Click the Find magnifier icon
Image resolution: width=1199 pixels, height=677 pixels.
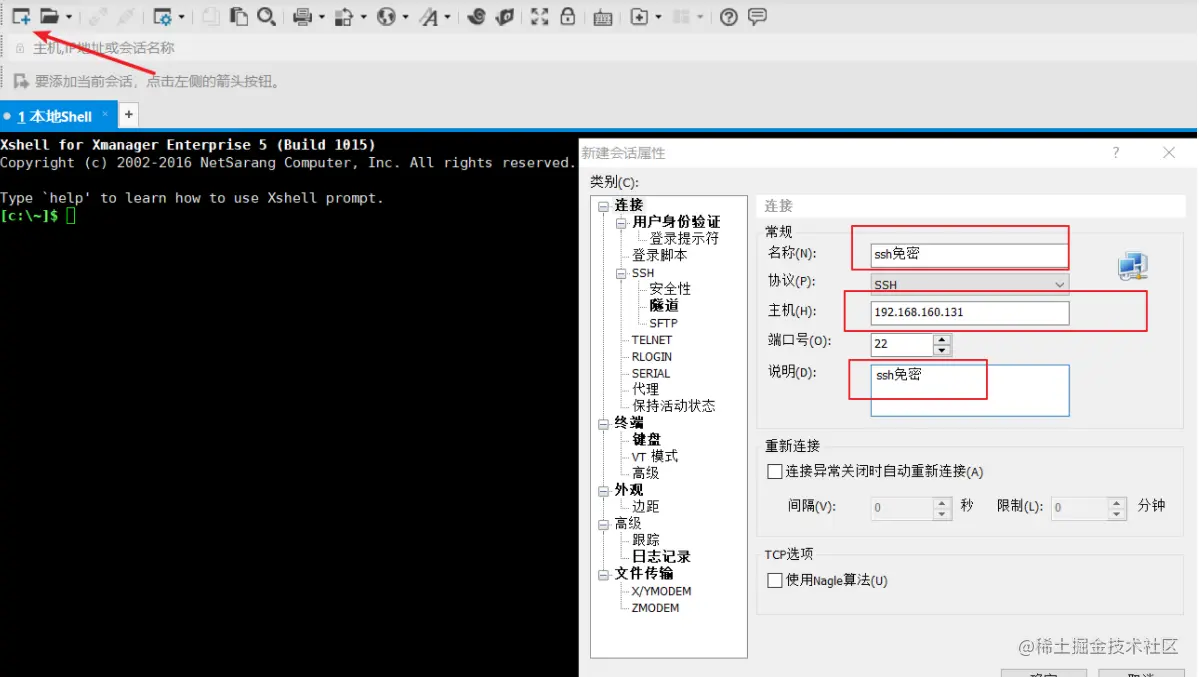coord(266,17)
